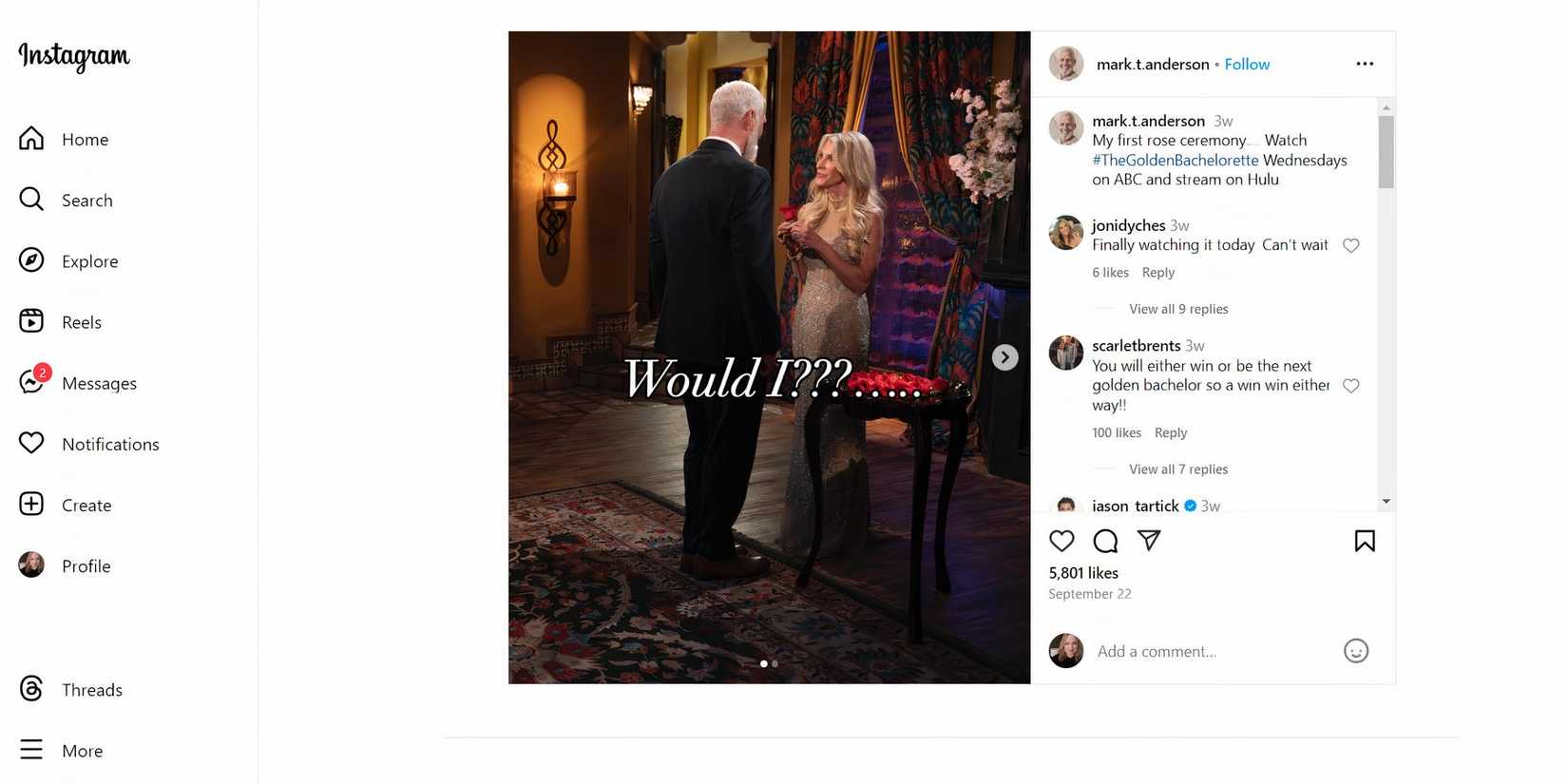Screen dimensions: 1568x784
Task: Open #TheGoldenBachelorette hashtag link
Action: coord(1175,160)
